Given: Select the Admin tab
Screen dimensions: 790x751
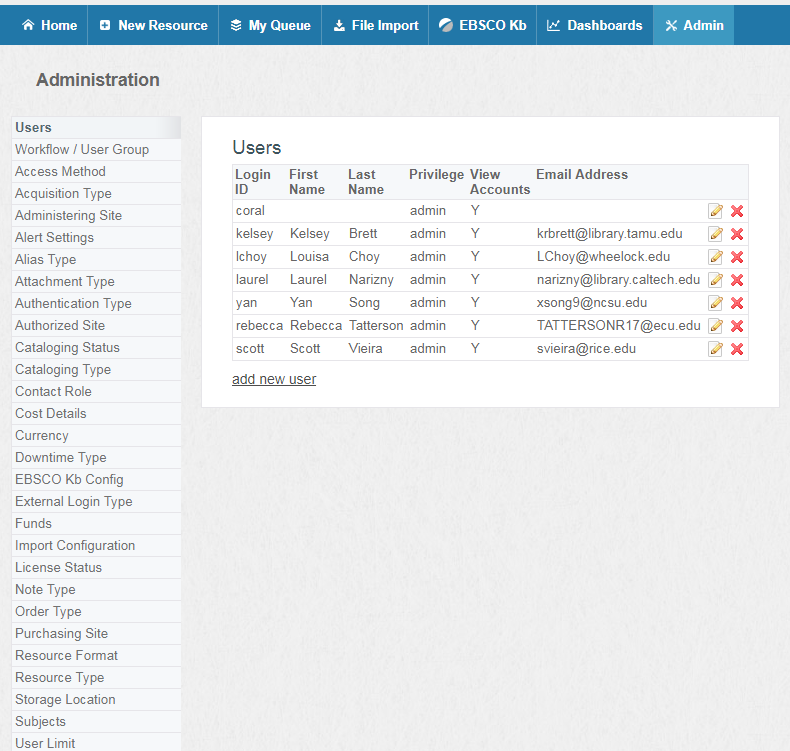Looking at the screenshot, I should (694, 25).
